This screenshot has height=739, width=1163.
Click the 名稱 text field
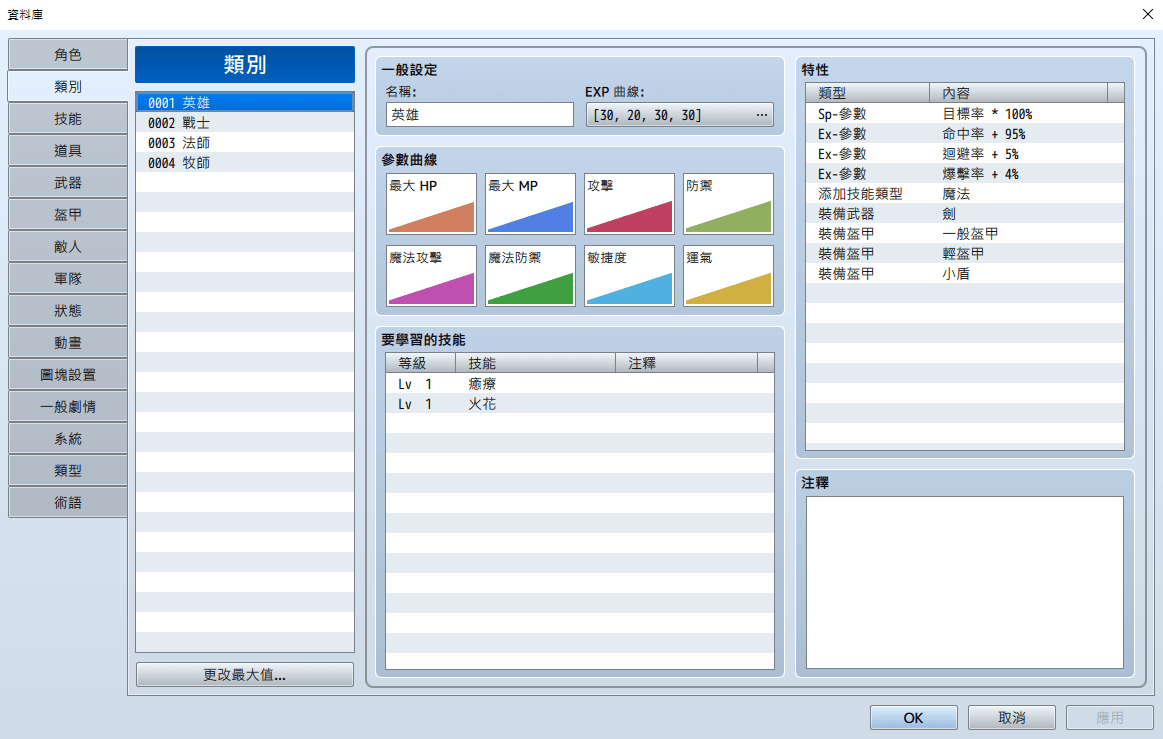pyautogui.click(x=479, y=115)
